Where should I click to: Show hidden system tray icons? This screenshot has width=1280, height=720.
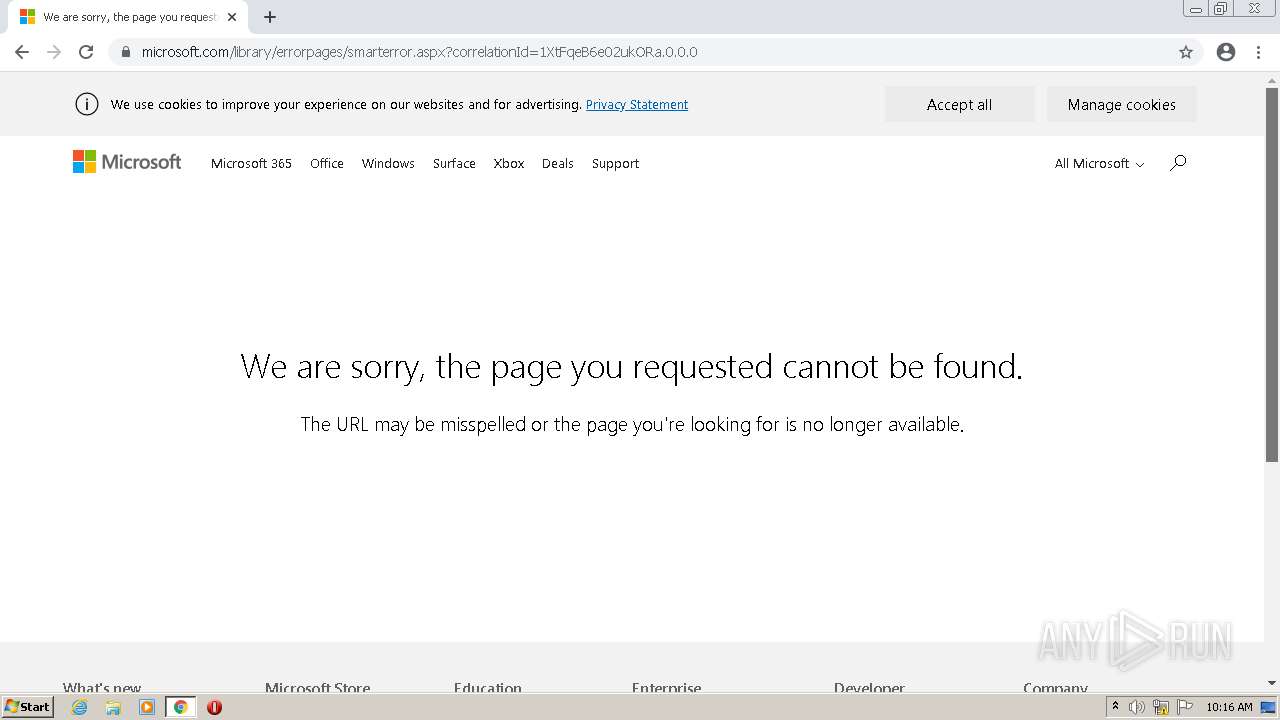1115,707
